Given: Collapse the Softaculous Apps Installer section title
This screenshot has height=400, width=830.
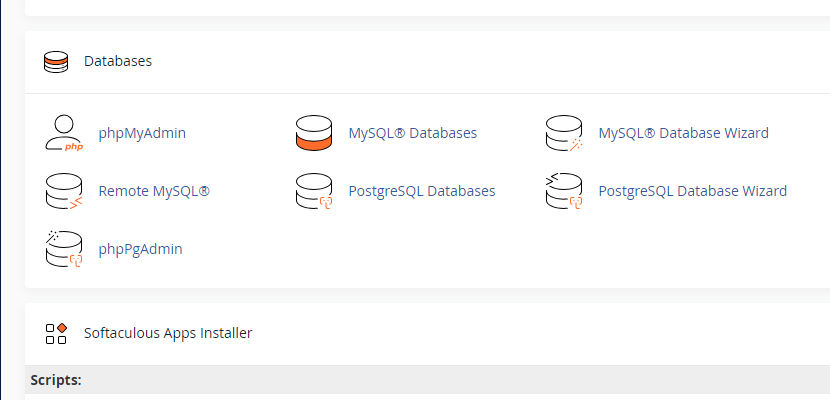Looking at the screenshot, I should (x=168, y=333).
